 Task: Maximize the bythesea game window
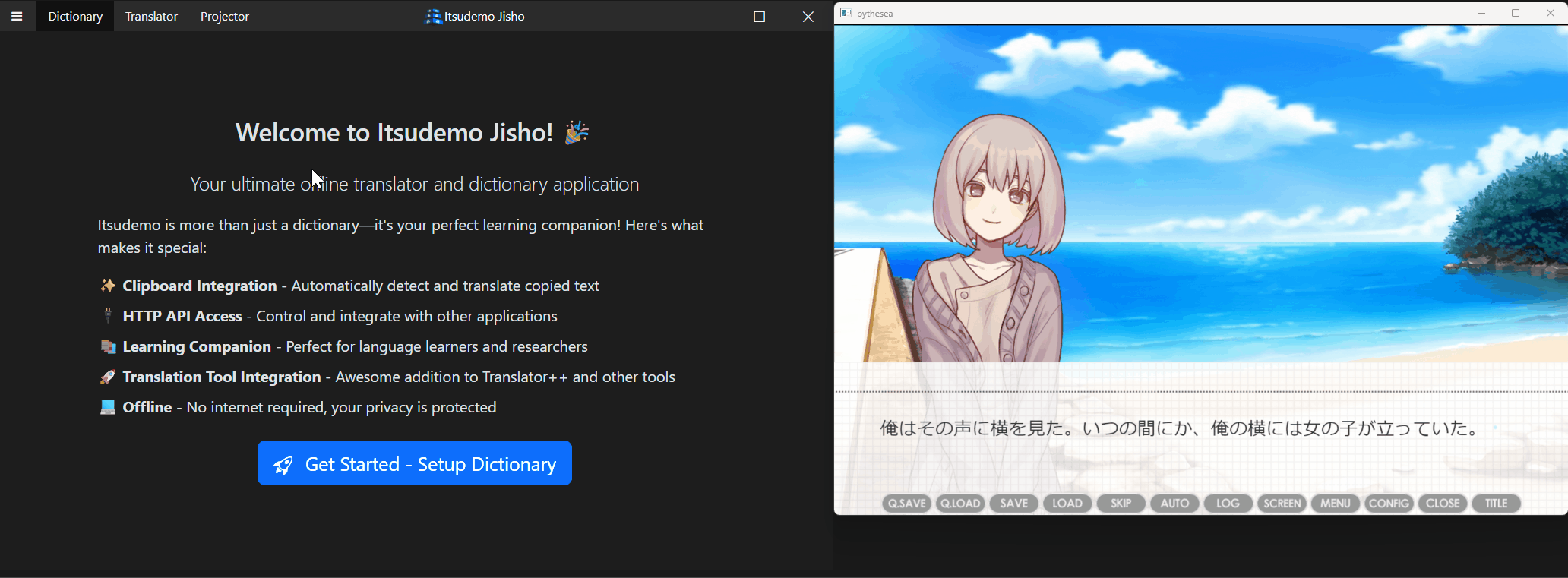point(1516,14)
